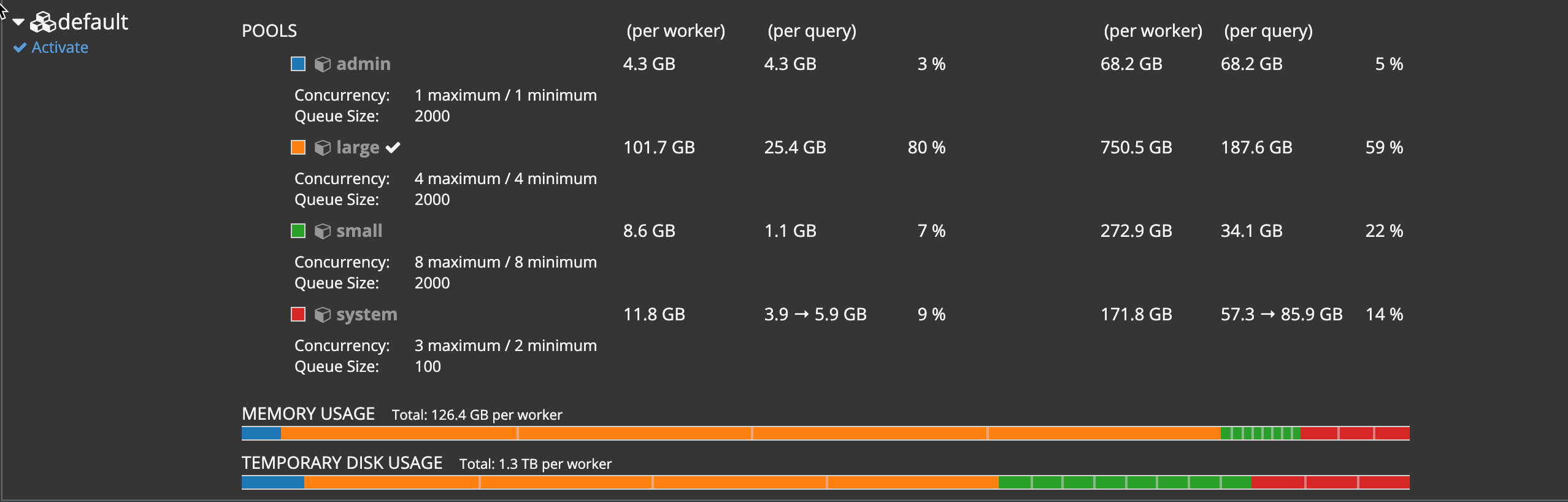The image size is (1568, 502).
Task: Click the Activate checkmark icon
Action: (x=20, y=48)
